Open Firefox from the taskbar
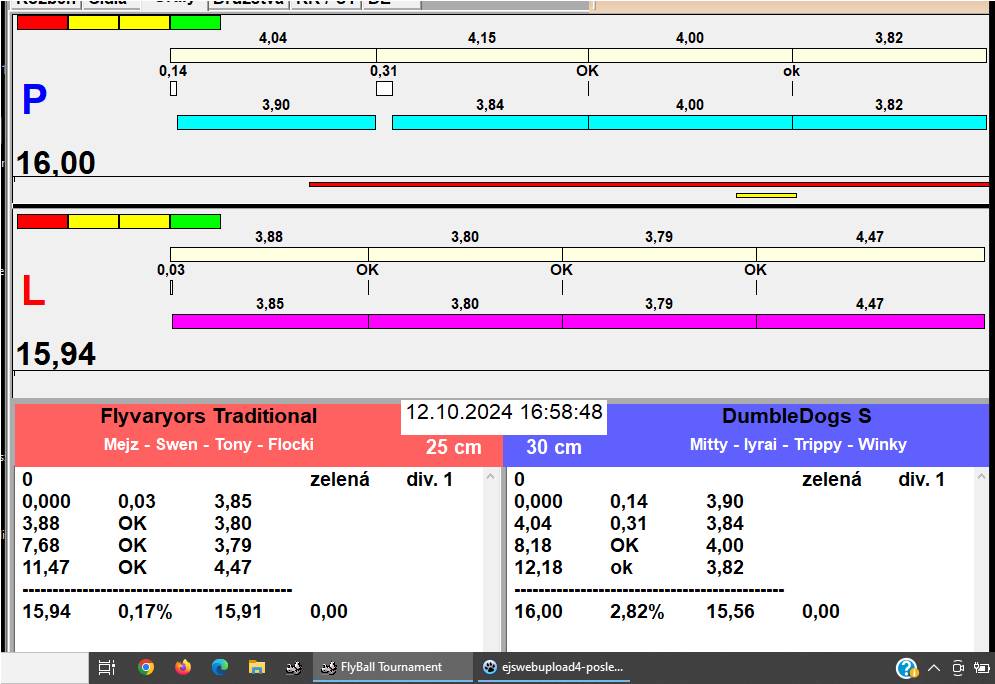 coord(182,667)
